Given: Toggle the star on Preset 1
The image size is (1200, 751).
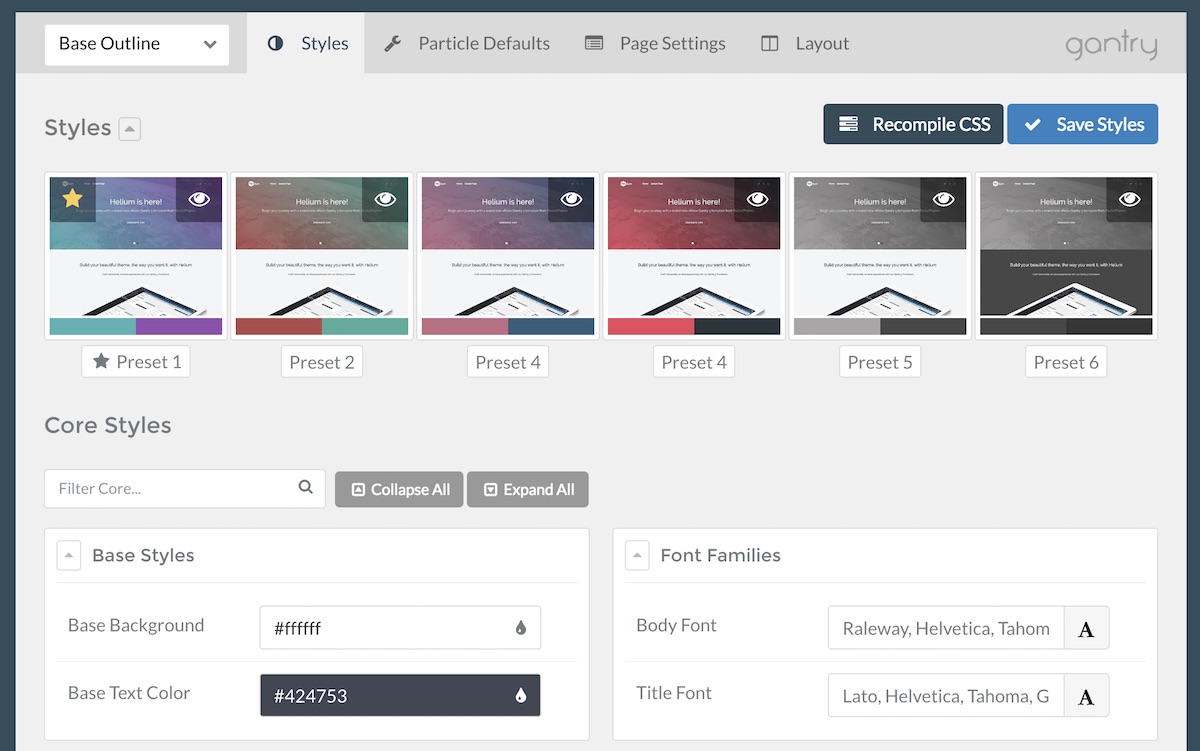Looking at the screenshot, I should pos(70,198).
